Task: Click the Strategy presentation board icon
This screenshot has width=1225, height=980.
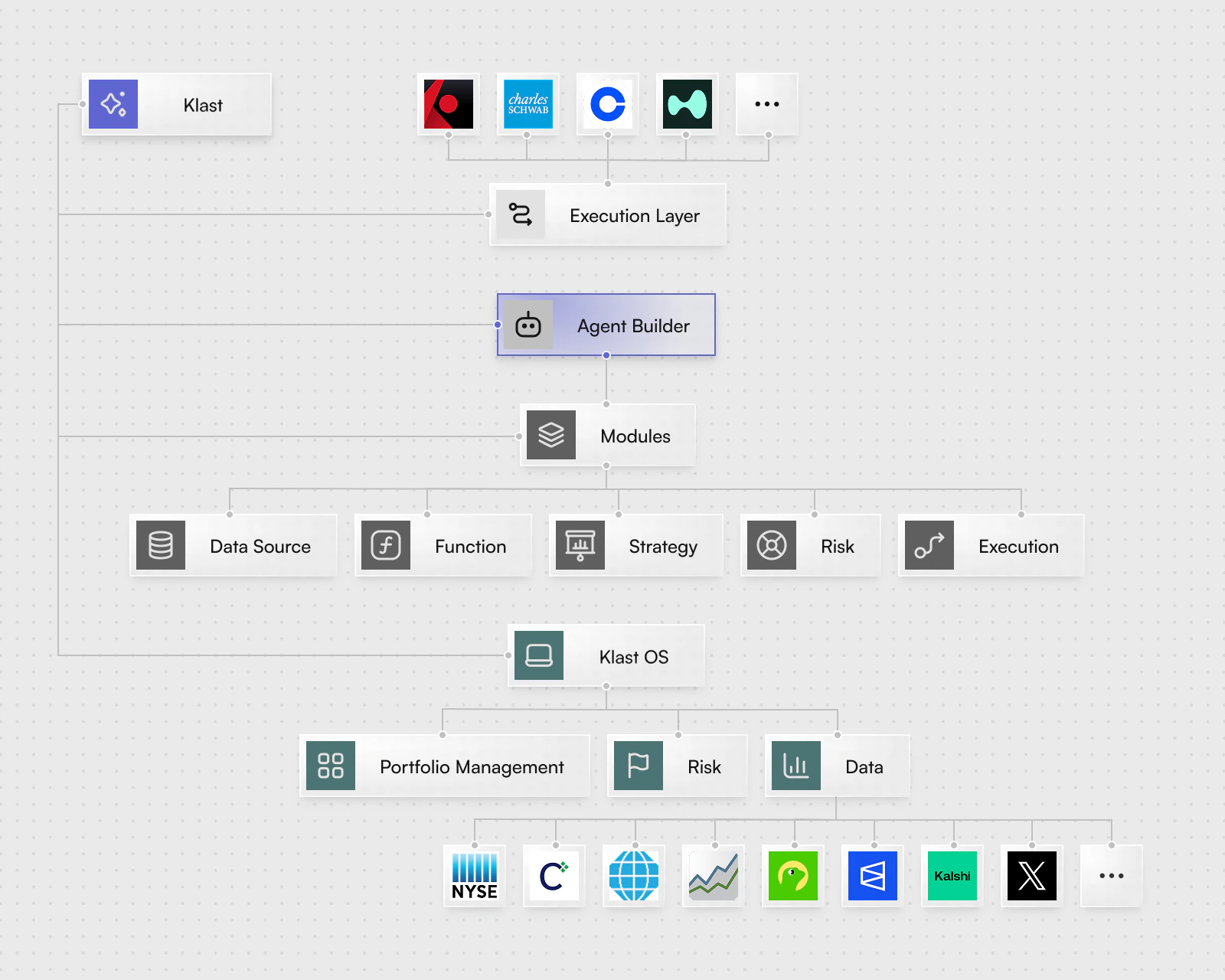Action: [x=580, y=545]
